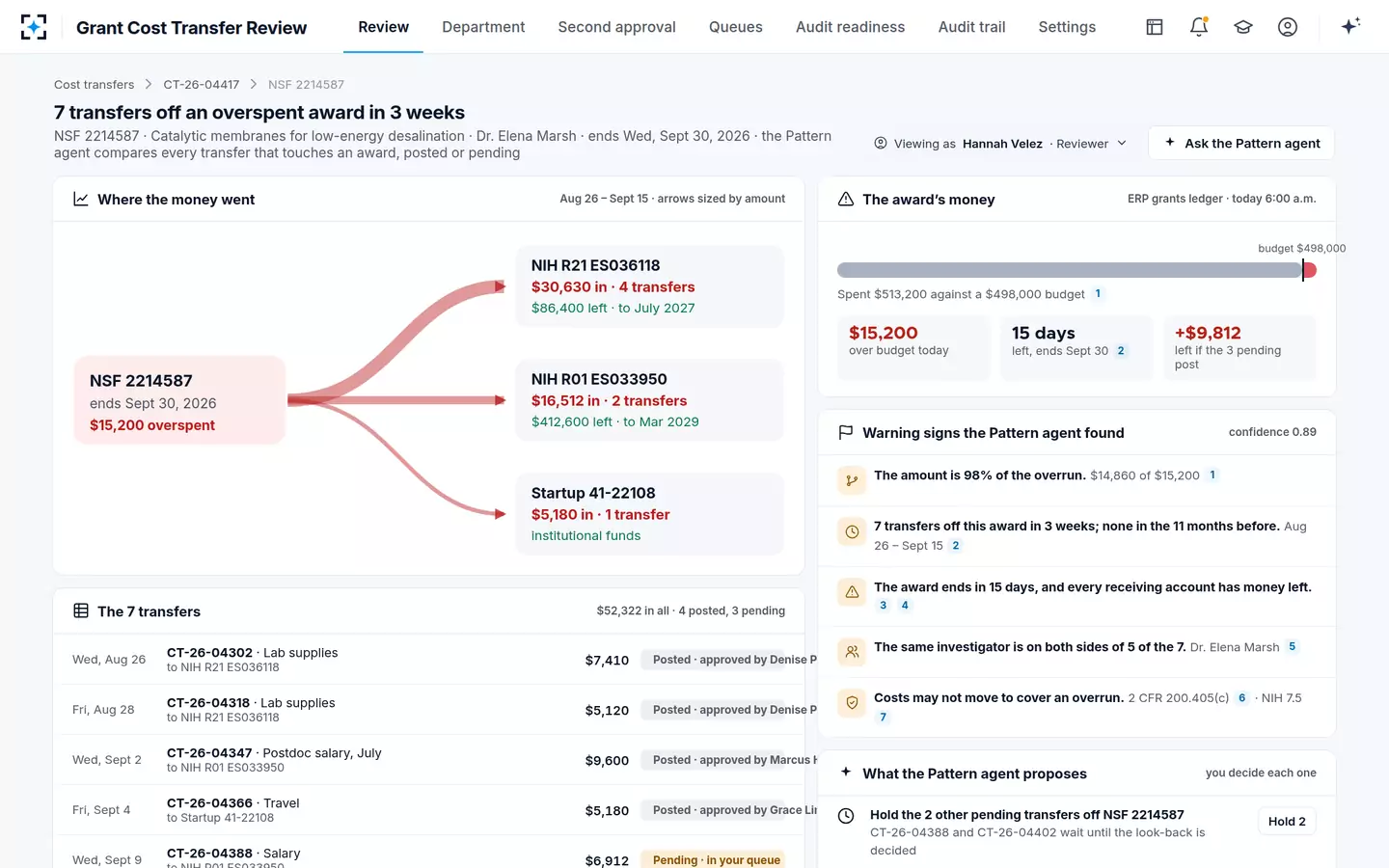Open CT-26-04417 breadcrumb link
The width and height of the screenshot is (1389, 868).
point(202,85)
